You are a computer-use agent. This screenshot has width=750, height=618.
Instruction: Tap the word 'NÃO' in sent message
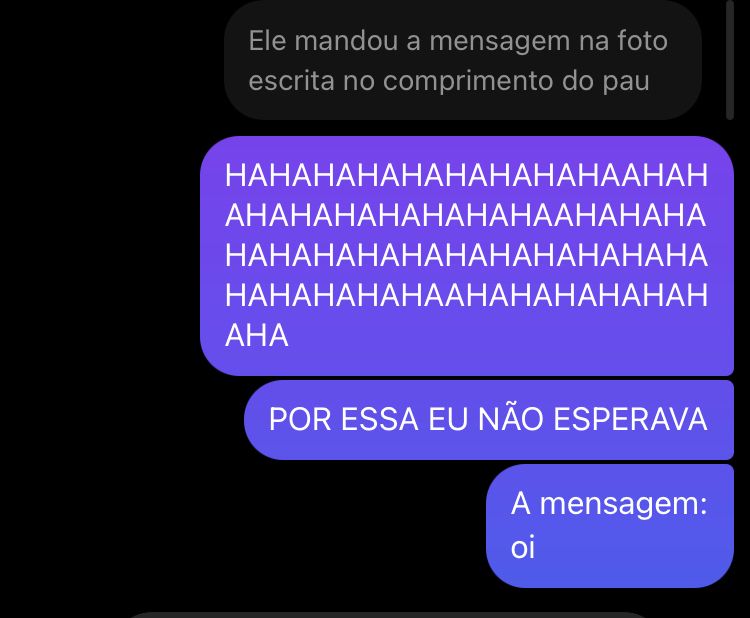coord(511,418)
